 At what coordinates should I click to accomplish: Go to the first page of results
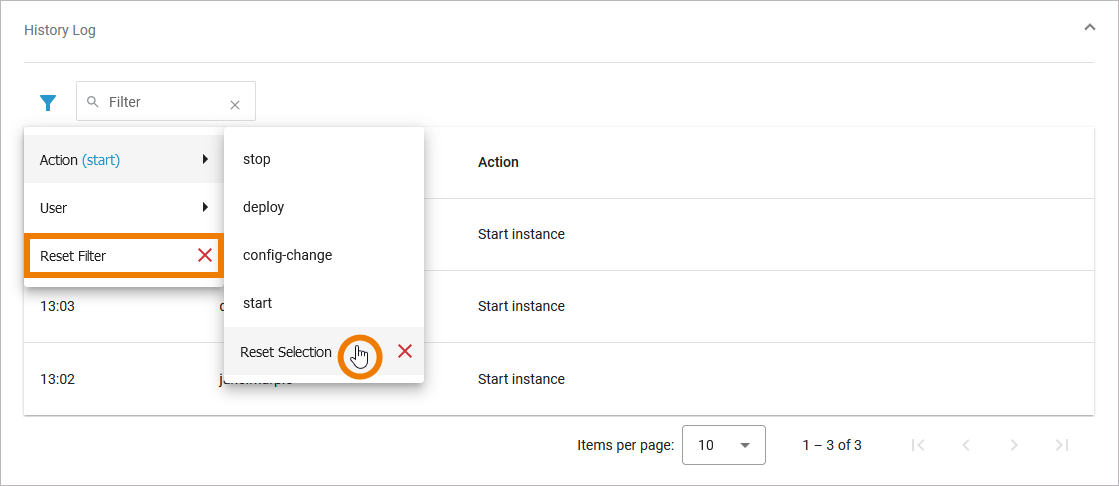[918, 445]
